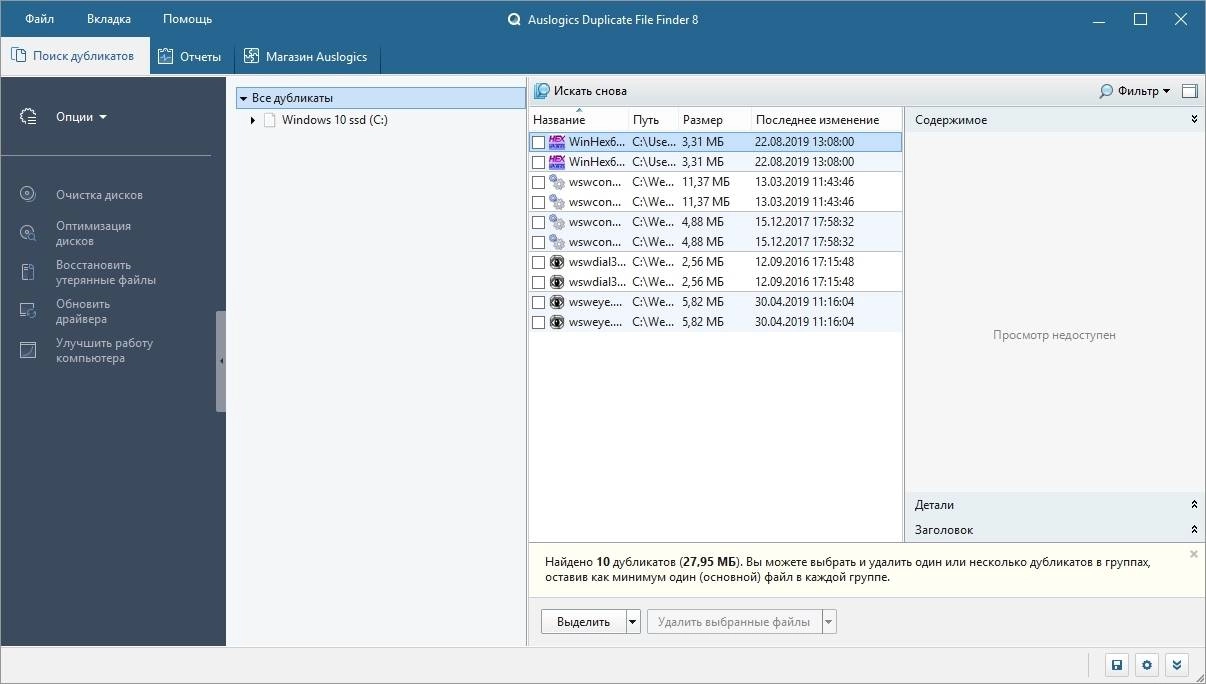Screen dimensions: 1206x684
Task: Close the yellow info message
Action: coord(1194,553)
